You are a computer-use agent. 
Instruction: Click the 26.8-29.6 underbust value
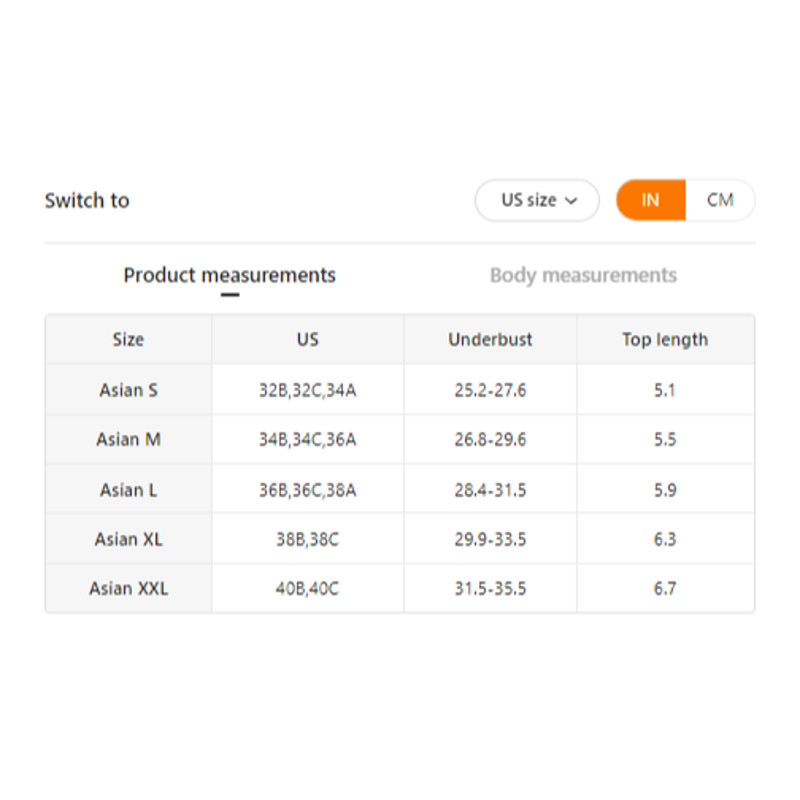[x=490, y=440]
